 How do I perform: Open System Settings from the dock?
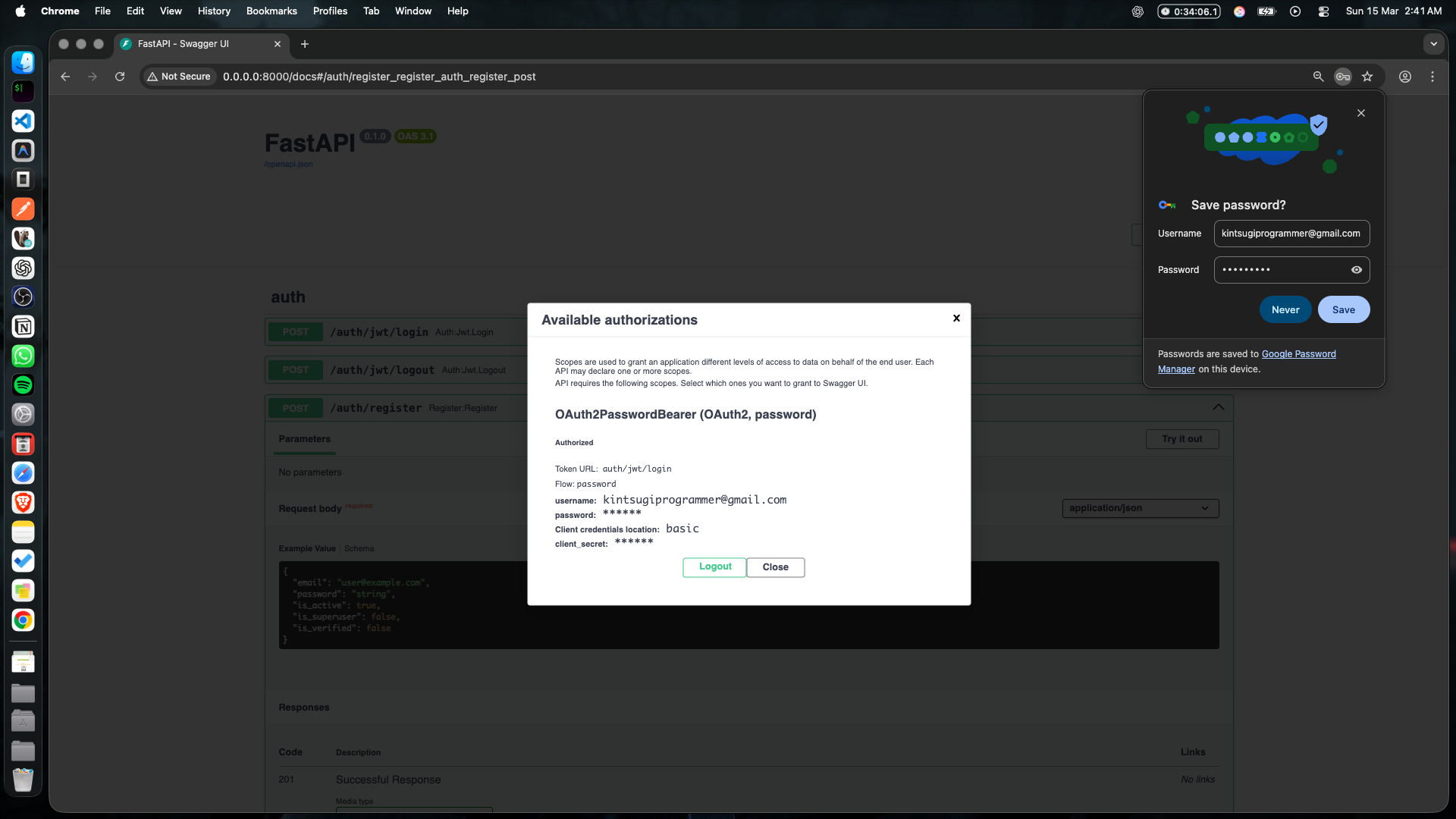23,415
